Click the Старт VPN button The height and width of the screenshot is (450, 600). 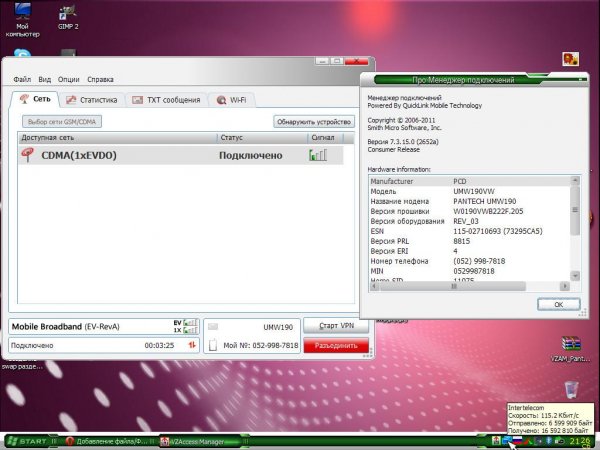click(336, 326)
